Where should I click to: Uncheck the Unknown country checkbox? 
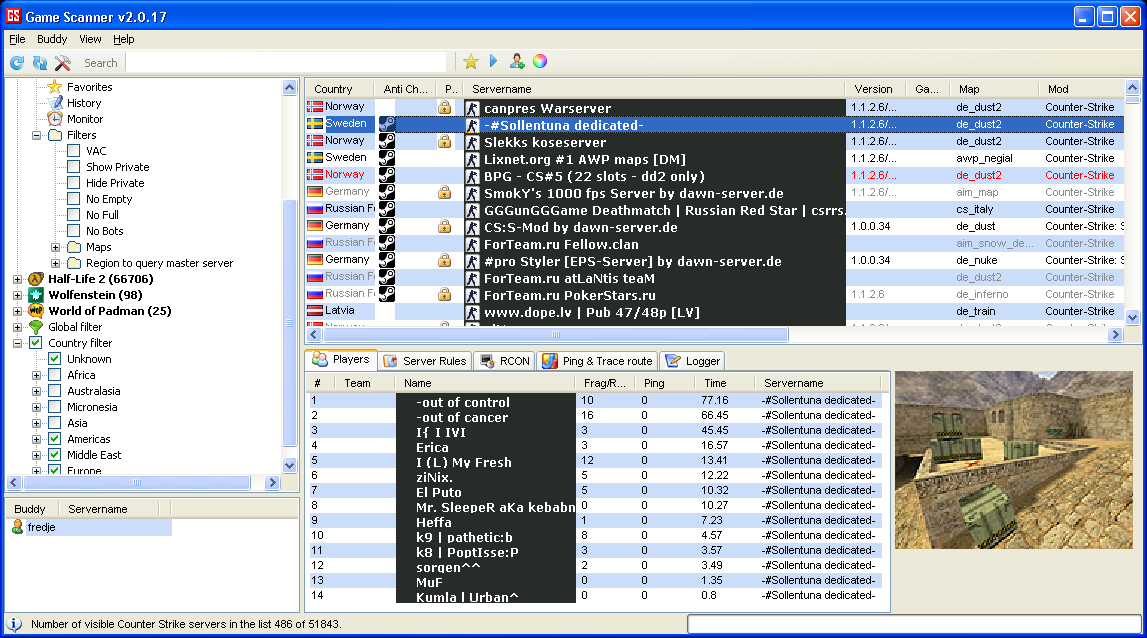pyautogui.click(x=55, y=359)
